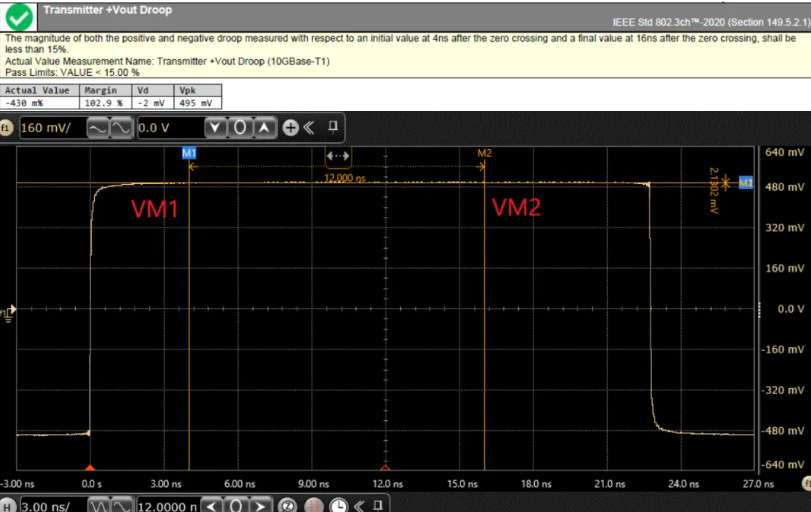Toggle the pin on the vertical toolbar
The width and height of the screenshot is (811, 512).
[333, 128]
